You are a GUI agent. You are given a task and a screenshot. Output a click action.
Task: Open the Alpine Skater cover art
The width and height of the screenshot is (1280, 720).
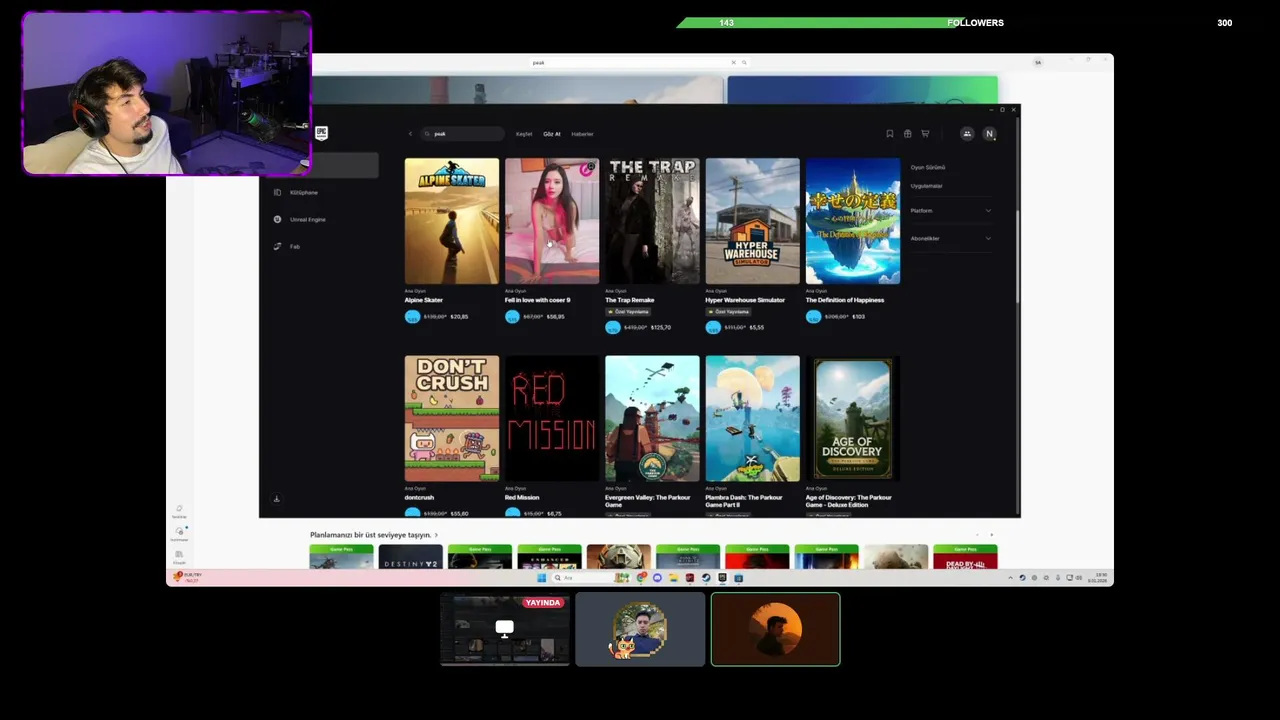click(452, 221)
